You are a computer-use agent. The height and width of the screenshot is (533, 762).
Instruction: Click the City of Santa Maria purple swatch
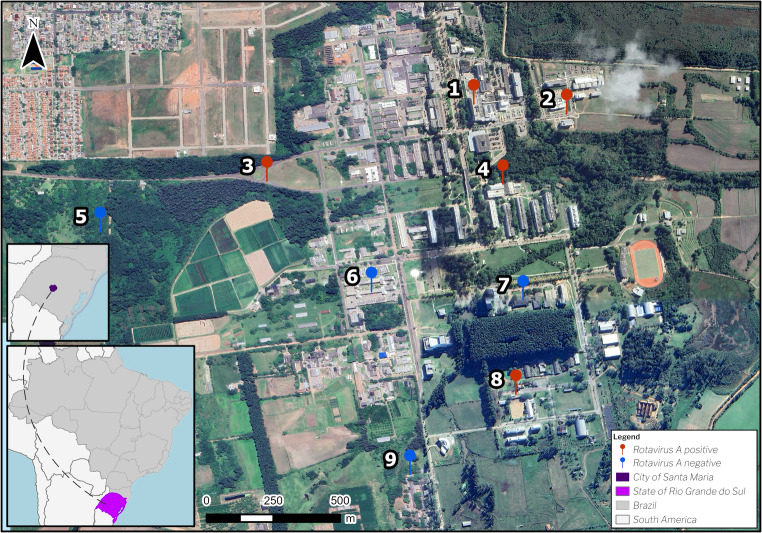pos(623,477)
